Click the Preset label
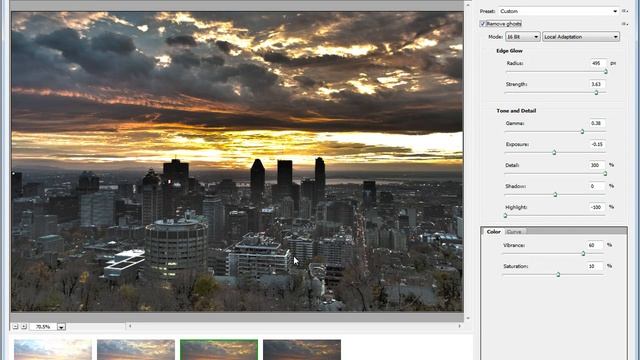Viewport: 640px width, 360px height. tap(487, 11)
